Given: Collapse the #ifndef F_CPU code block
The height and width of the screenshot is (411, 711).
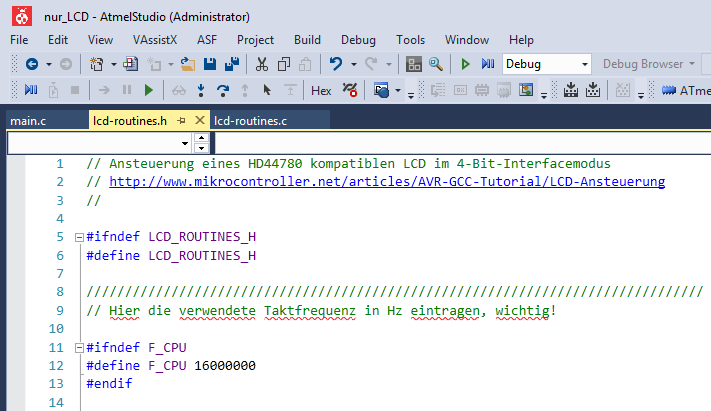Looking at the screenshot, I should click(79, 347).
